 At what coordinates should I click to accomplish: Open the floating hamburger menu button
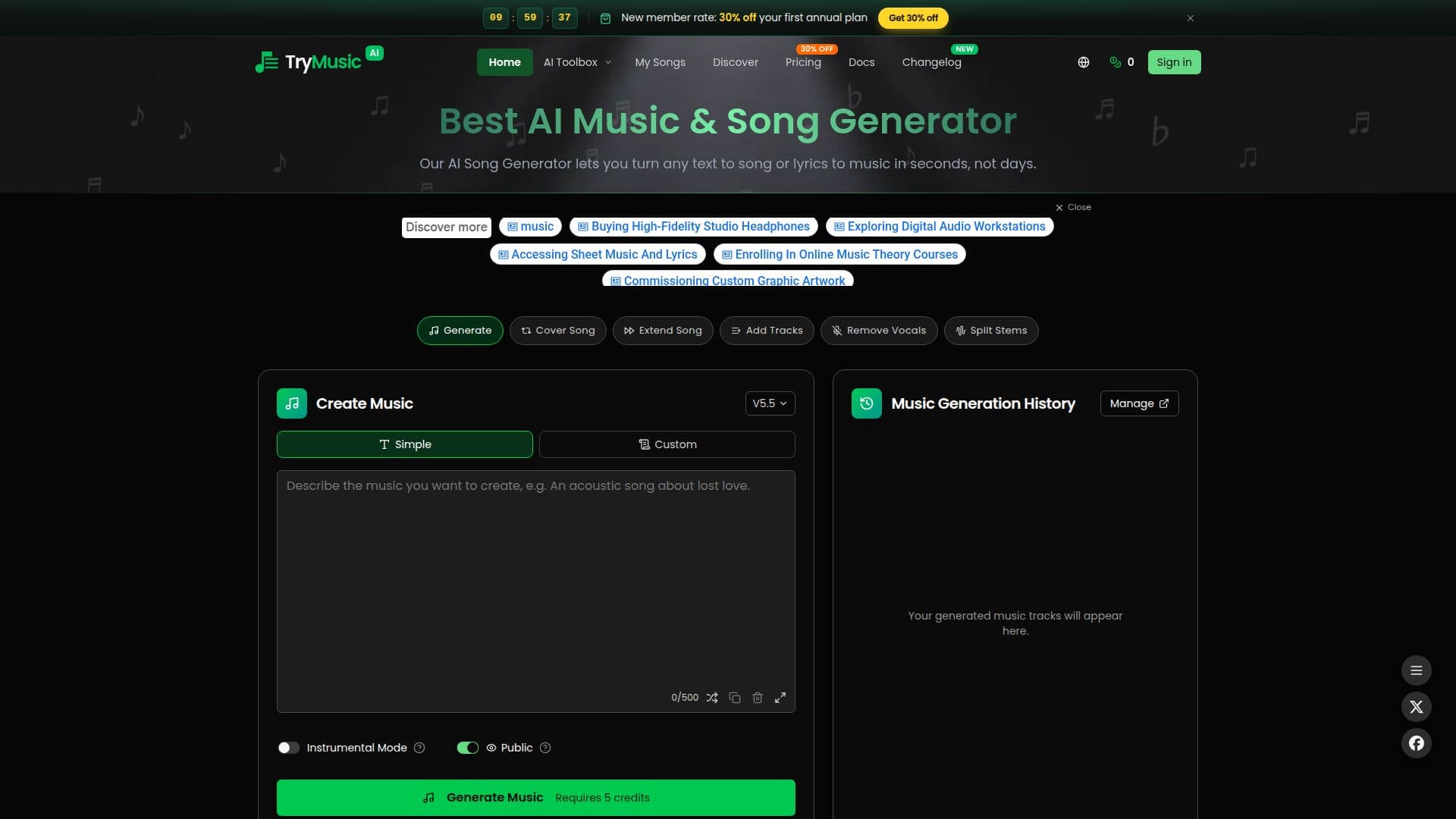[1416, 670]
